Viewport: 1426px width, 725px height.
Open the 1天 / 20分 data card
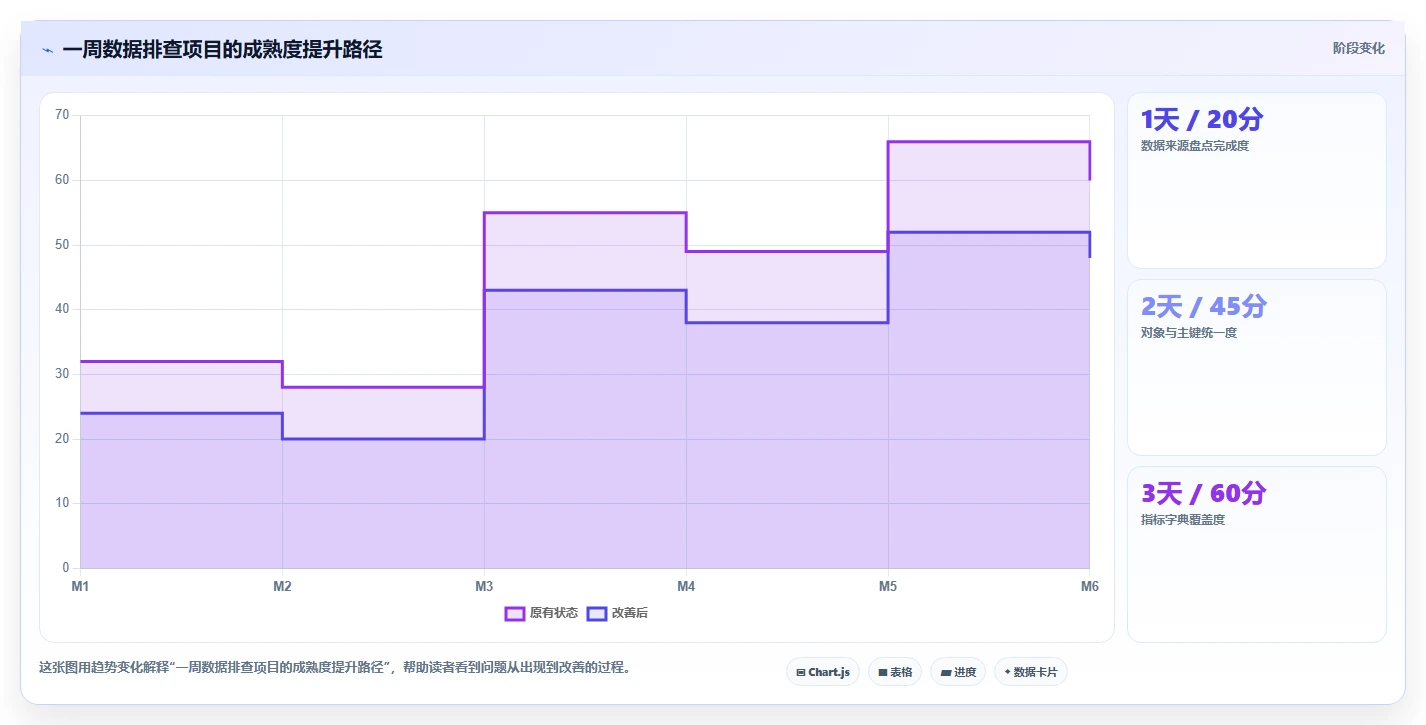[x=1257, y=181]
